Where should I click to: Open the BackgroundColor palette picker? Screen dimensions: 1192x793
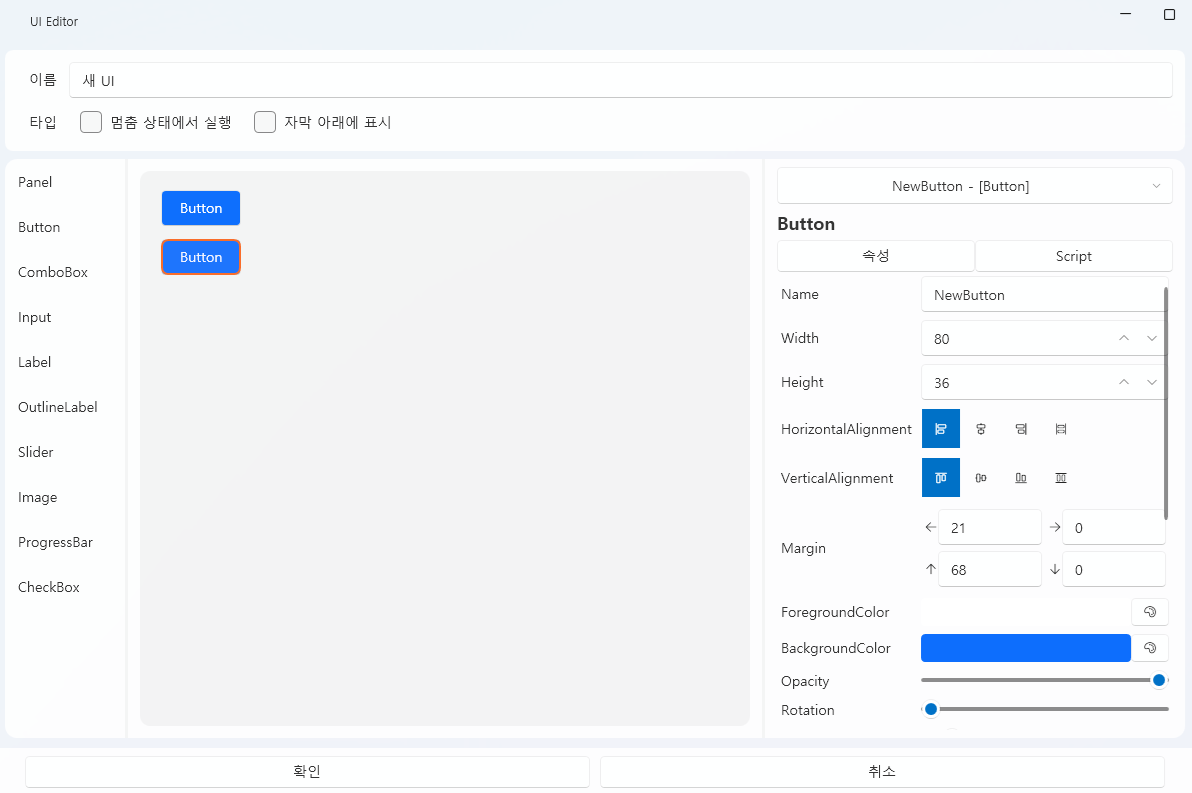point(1149,647)
